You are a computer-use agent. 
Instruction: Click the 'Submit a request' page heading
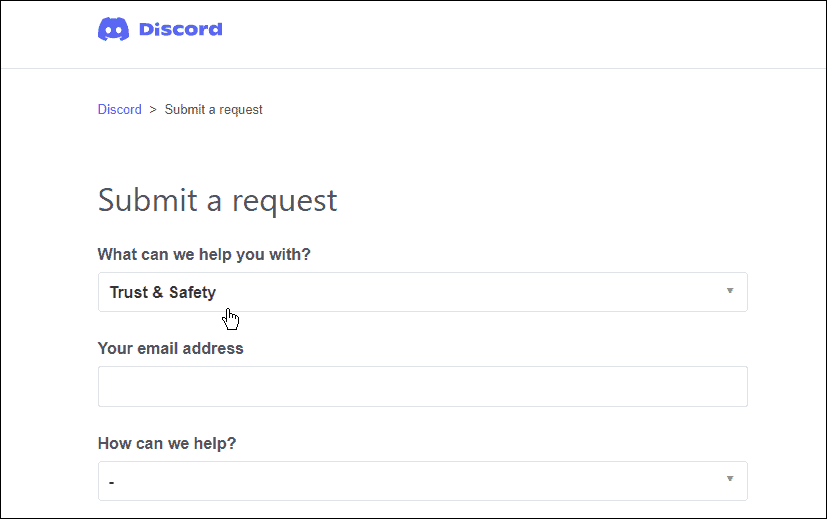pyautogui.click(x=217, y=200)
